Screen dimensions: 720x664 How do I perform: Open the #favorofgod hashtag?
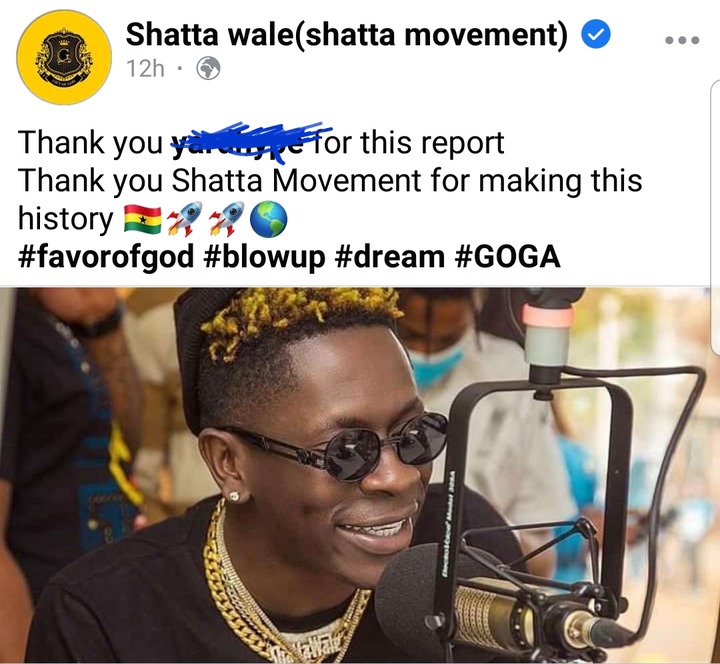coord(106,256)
